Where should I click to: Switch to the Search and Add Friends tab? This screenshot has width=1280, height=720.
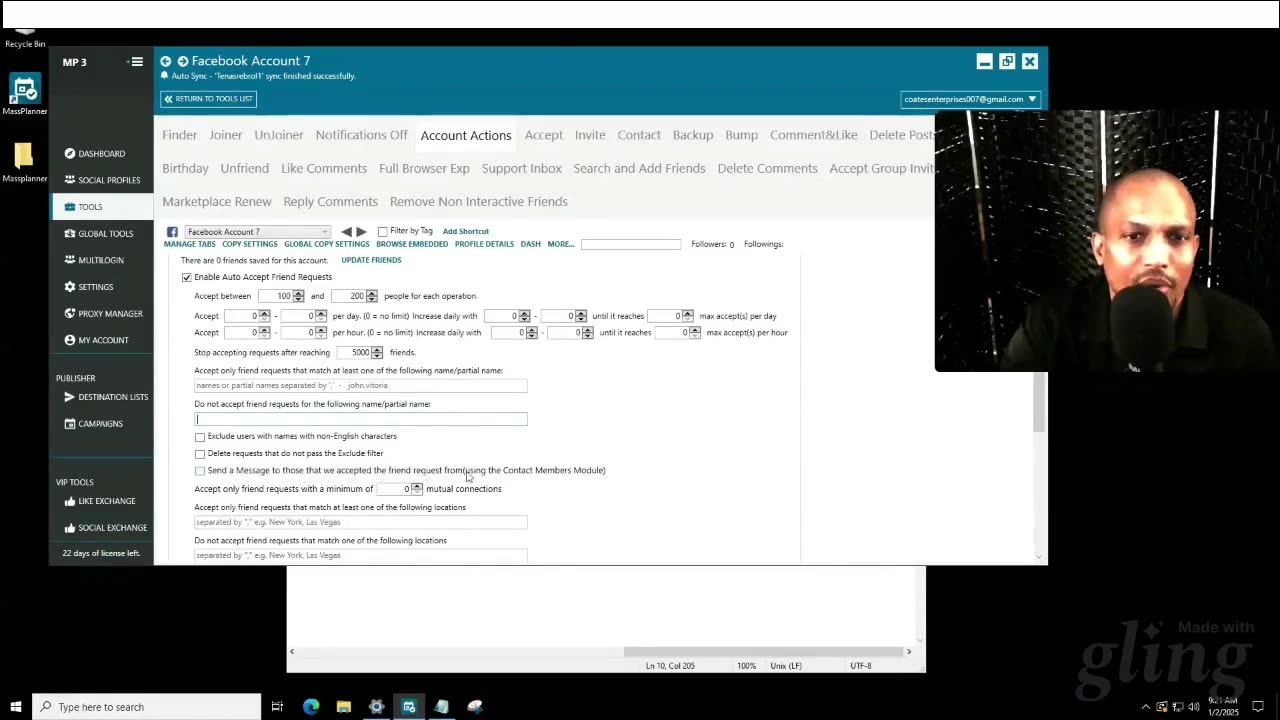639,168
